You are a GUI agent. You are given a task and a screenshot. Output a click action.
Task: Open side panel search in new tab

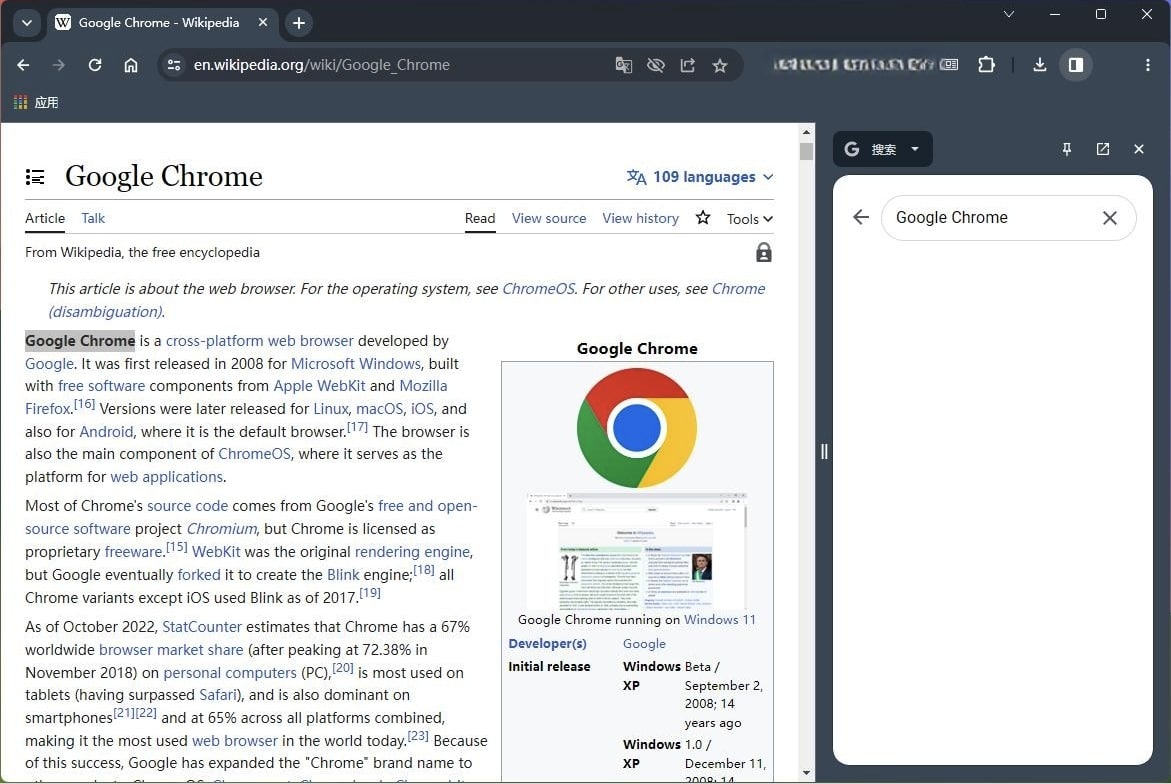1103,149
